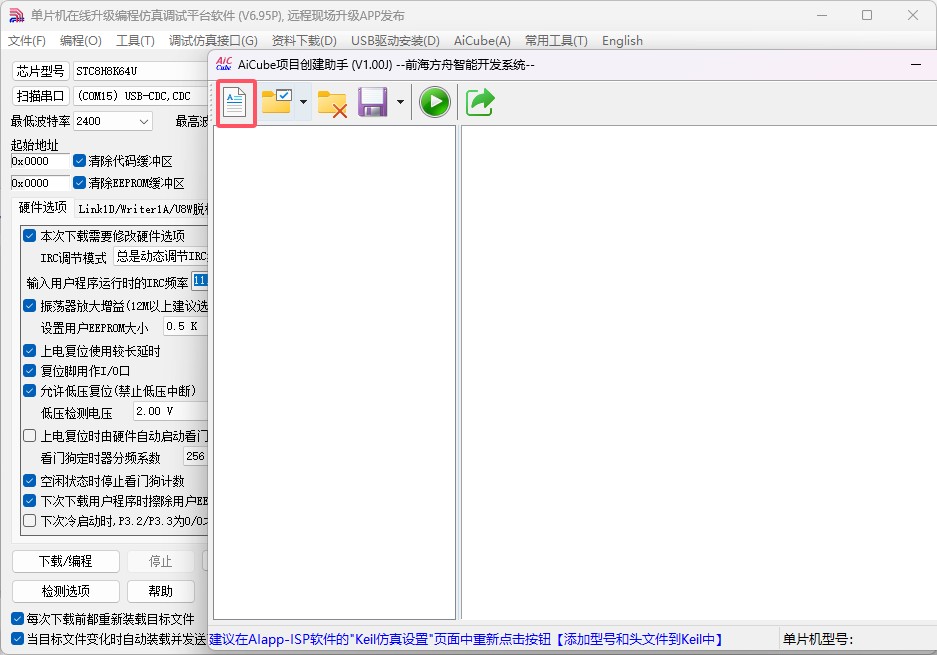
Task: Minimize the AiCube helper window
Action: pyautogui.click(x=915, y=65)
